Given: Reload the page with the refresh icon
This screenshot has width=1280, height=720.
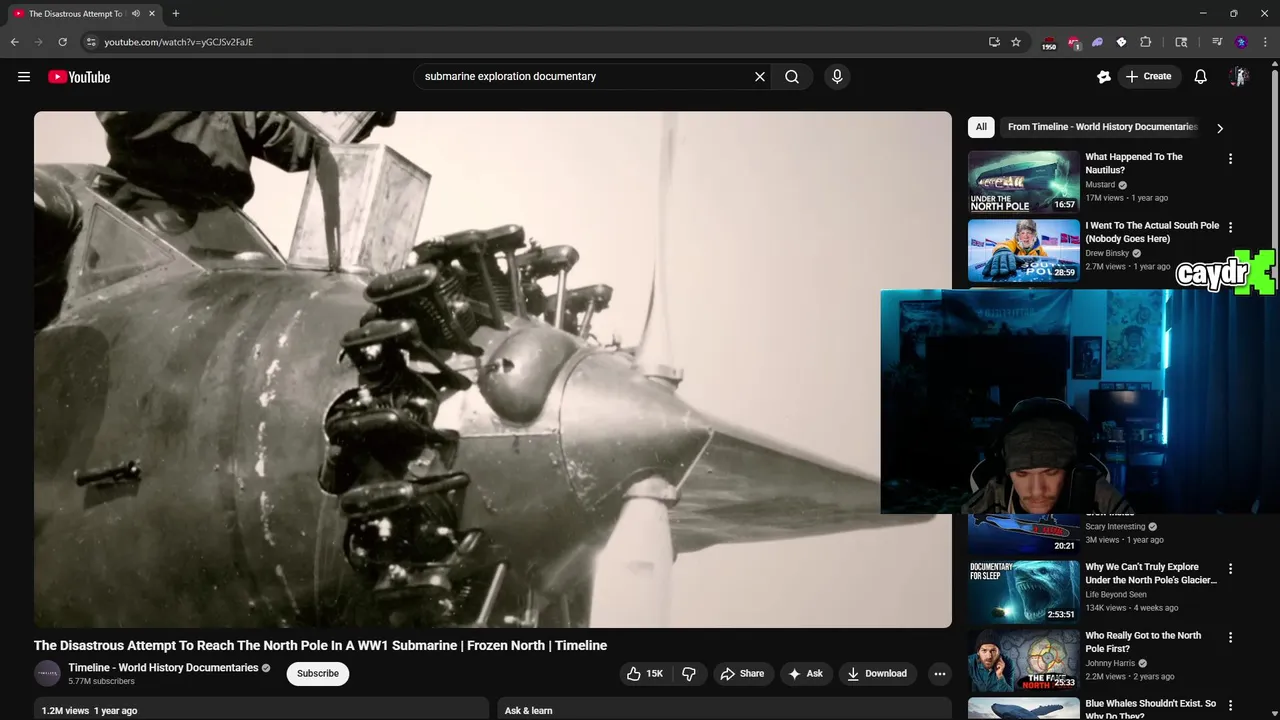Looking at the screenshot, I should click(62, 42).
